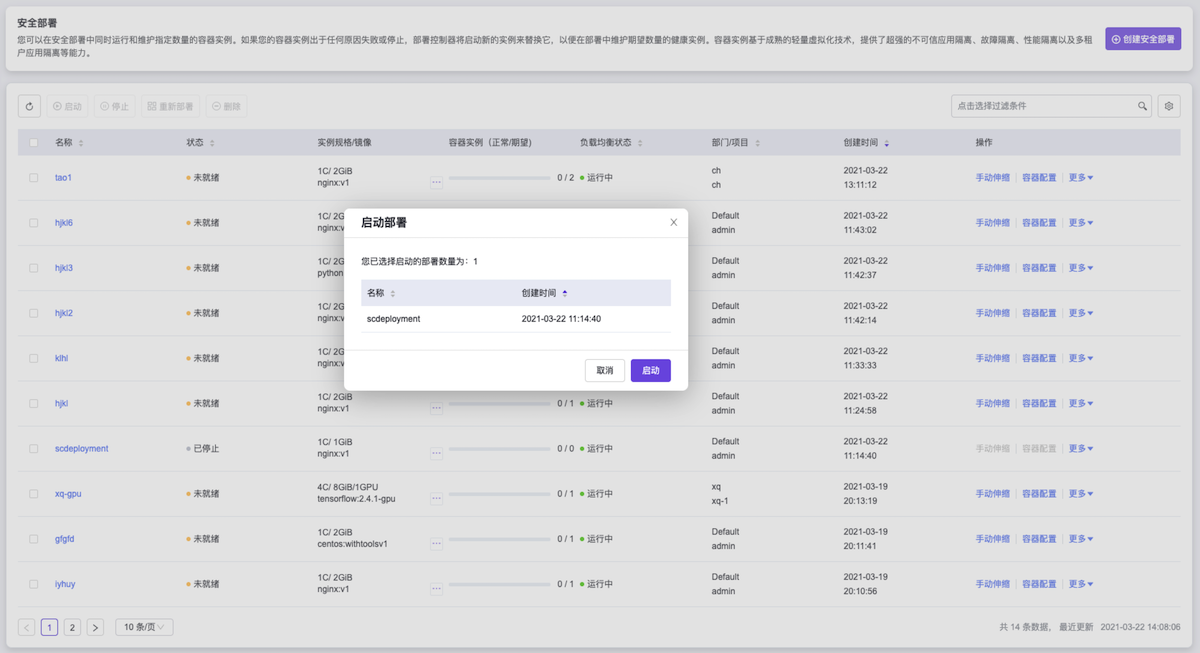Open the 10 条/页 page size dropdown
The height and width of the screenshot is (653, 1200).
pyautogui.click(x=144, y=627)
